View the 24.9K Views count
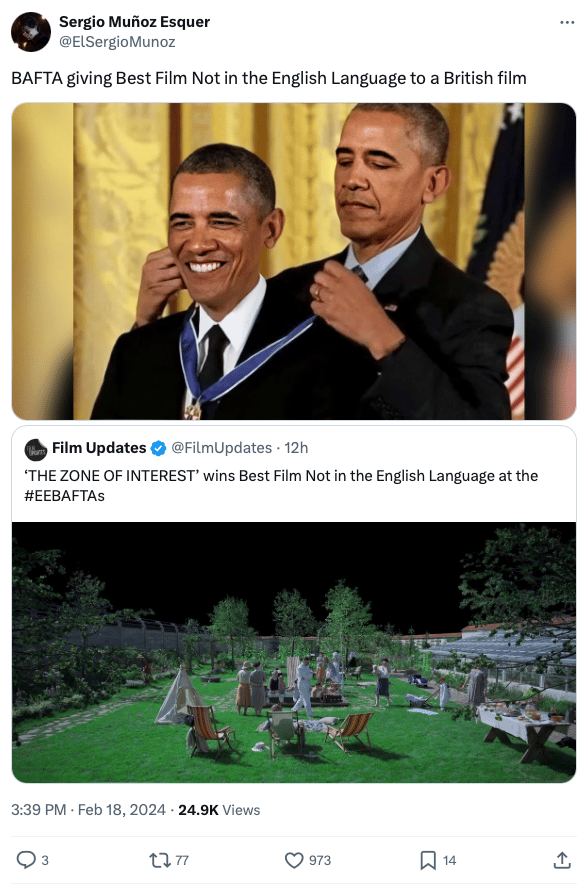Image resolution: width=587 pixels, height=892 pixels. click(219, 810)
